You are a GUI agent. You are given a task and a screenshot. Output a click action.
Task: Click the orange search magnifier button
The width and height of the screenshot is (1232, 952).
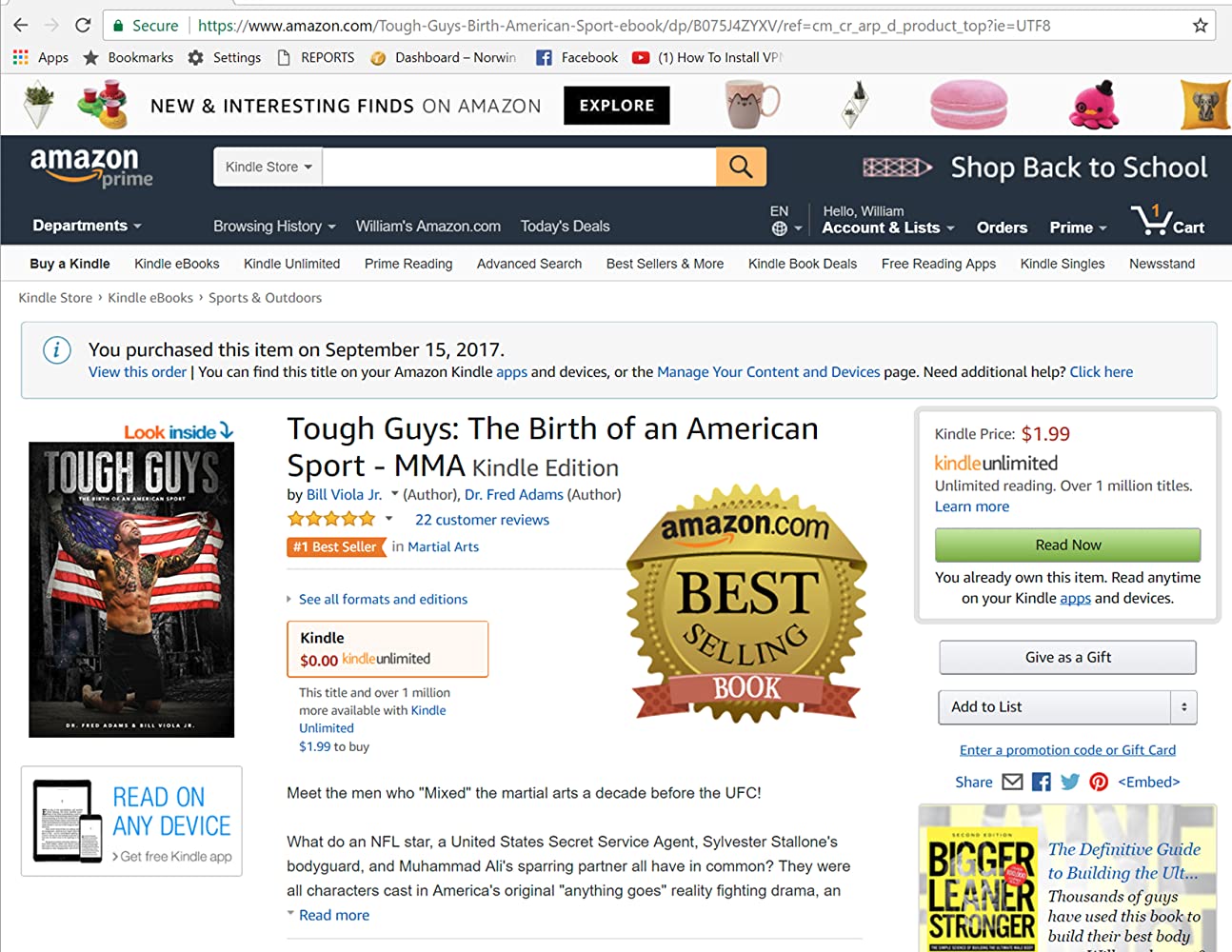[741, 167]
